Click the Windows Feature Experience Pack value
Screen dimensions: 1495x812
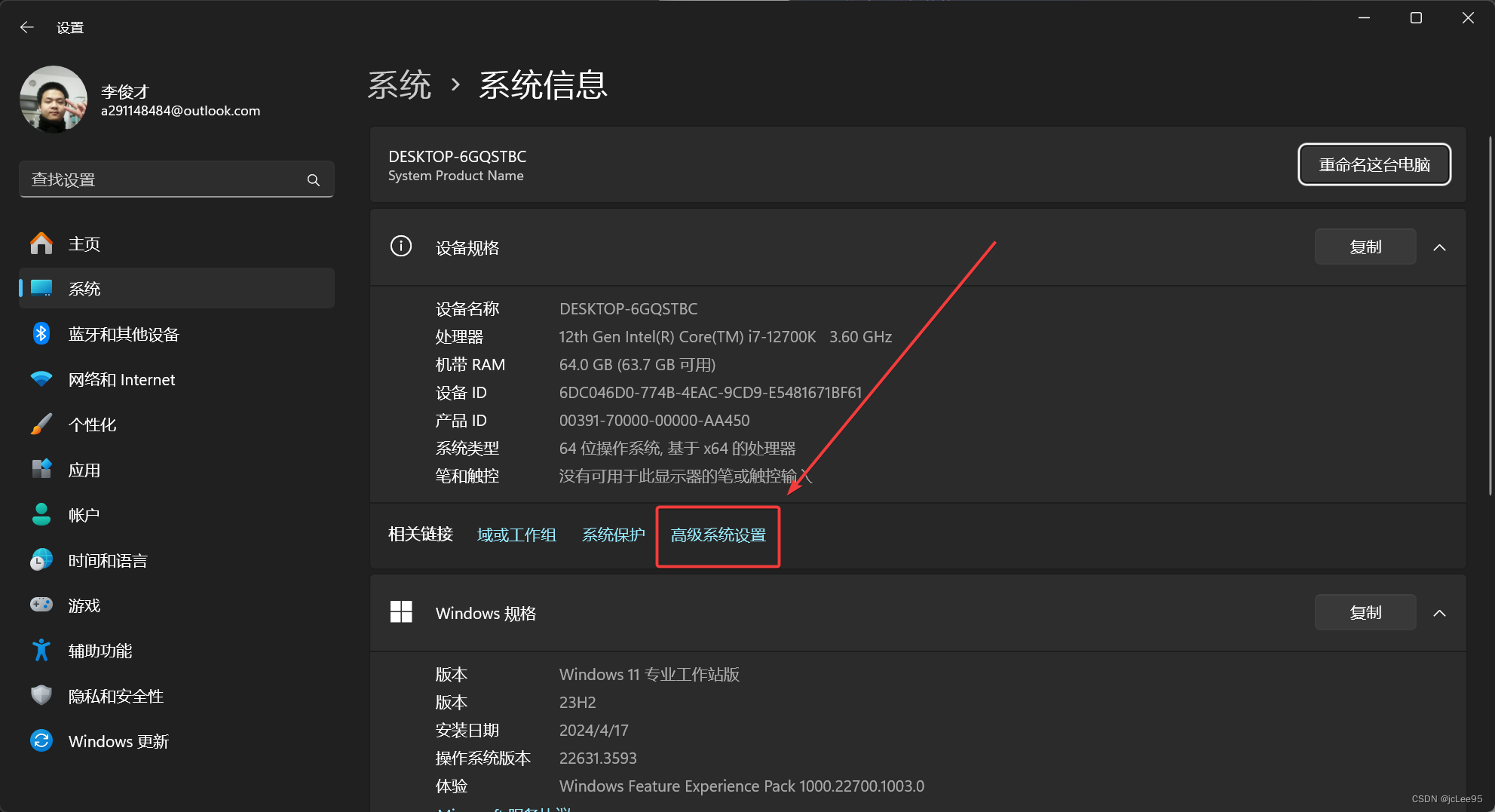[x=741, y=786]
